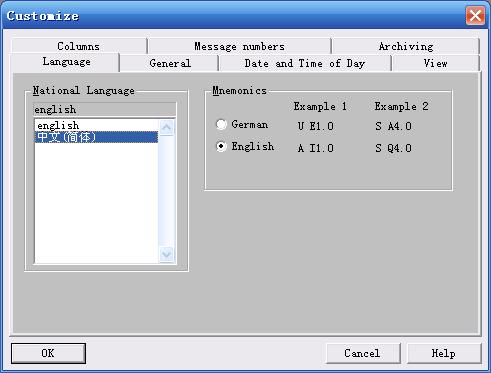Select the Language tab
Screen dimensions: 491x373
click(66, 62)
